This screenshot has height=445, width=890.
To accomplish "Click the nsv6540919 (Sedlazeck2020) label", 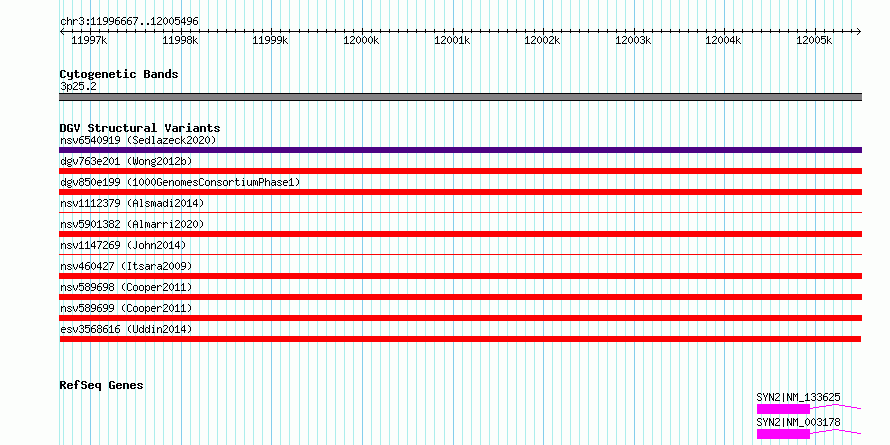I will [x=138, y=140].
